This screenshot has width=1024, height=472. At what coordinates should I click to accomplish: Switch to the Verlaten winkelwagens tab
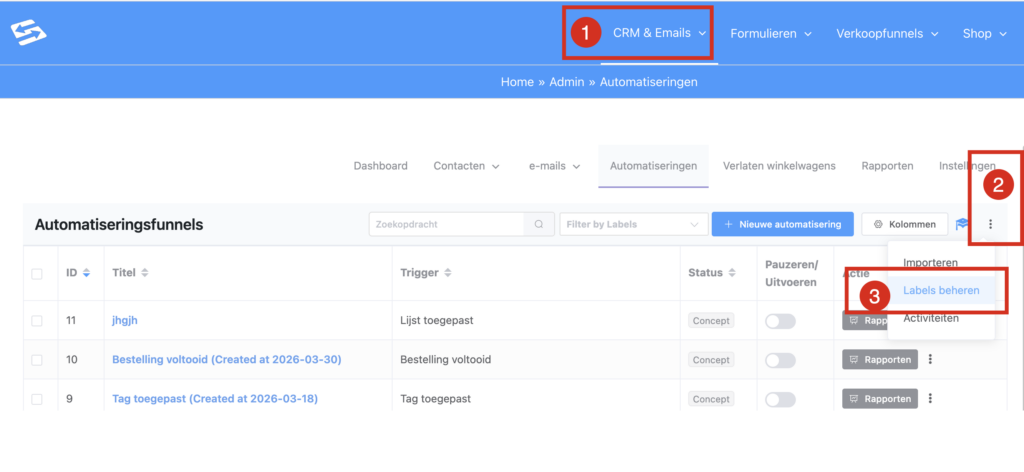coord(779,166)
